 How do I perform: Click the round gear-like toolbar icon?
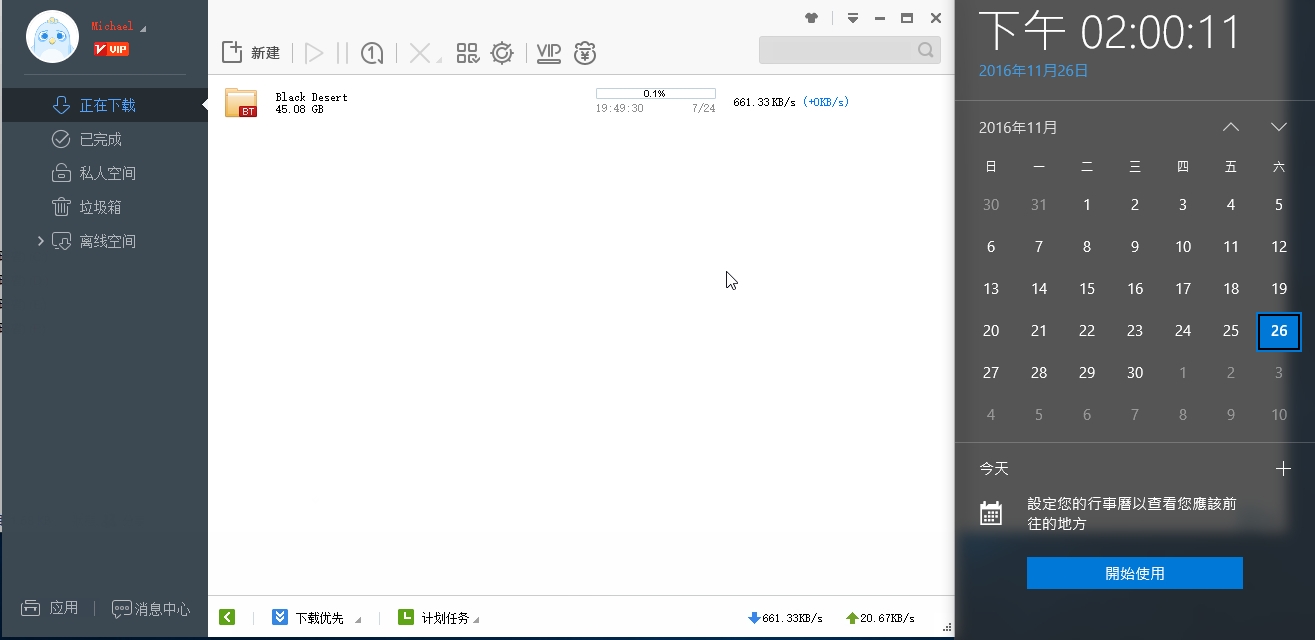[502, 53]
